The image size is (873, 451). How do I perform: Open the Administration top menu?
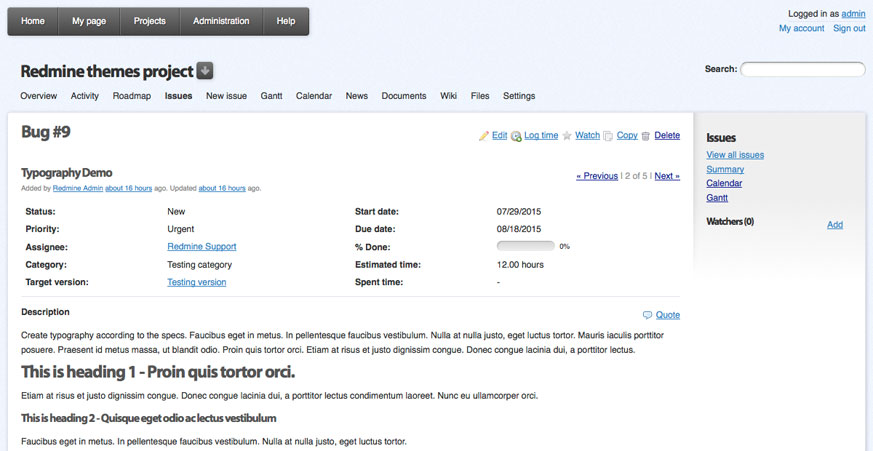[221, 21]
